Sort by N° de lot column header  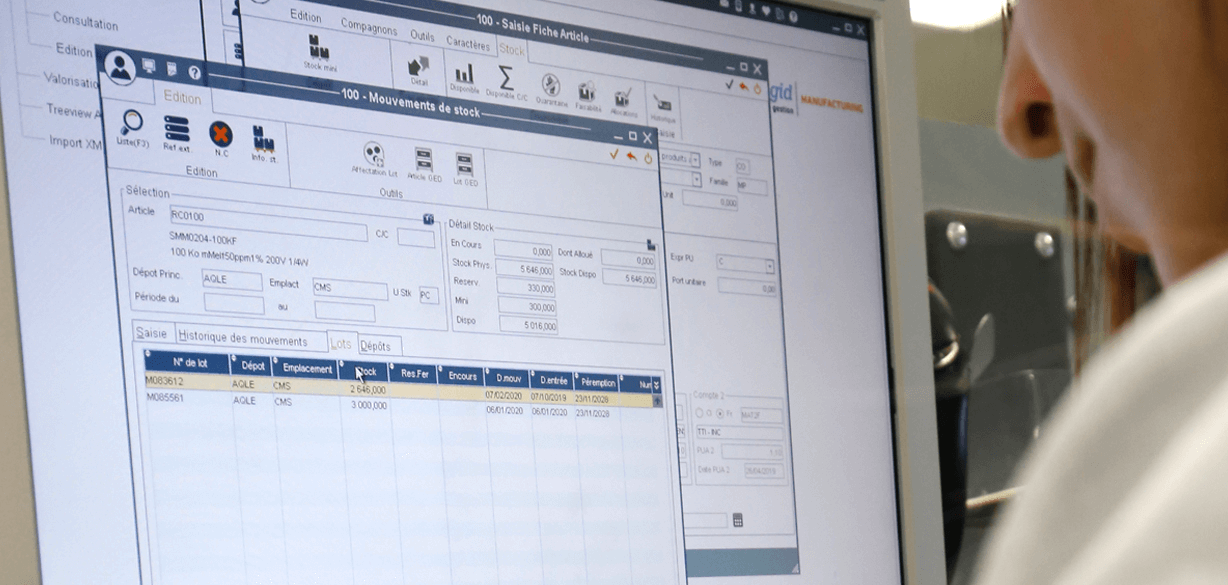(x=189, y=362)
